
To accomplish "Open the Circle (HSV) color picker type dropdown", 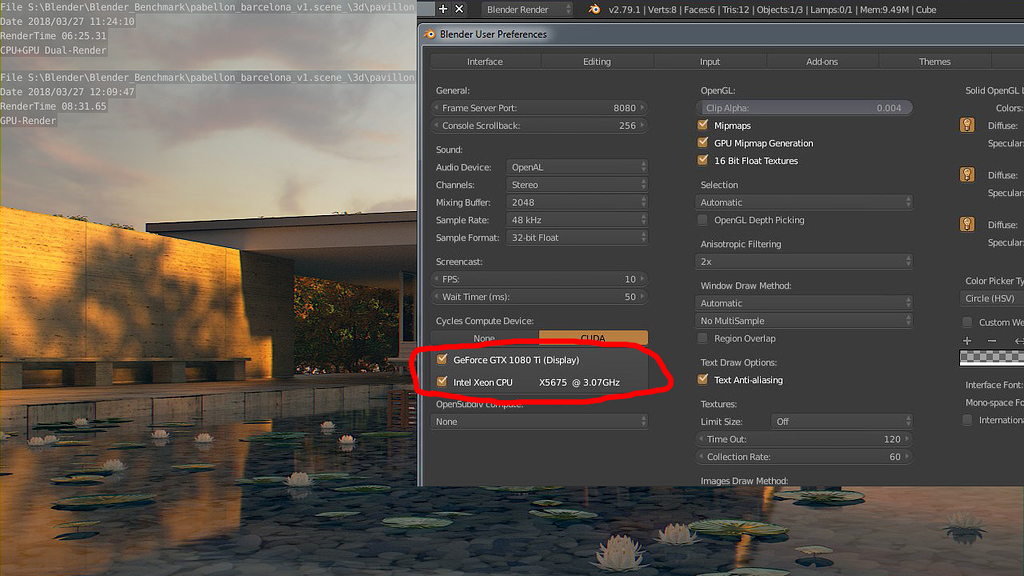I will tap(992, 298).
